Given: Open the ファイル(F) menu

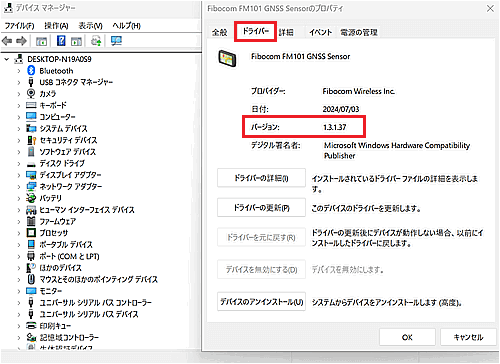Looking at the screenshot, I should [20, 26].
